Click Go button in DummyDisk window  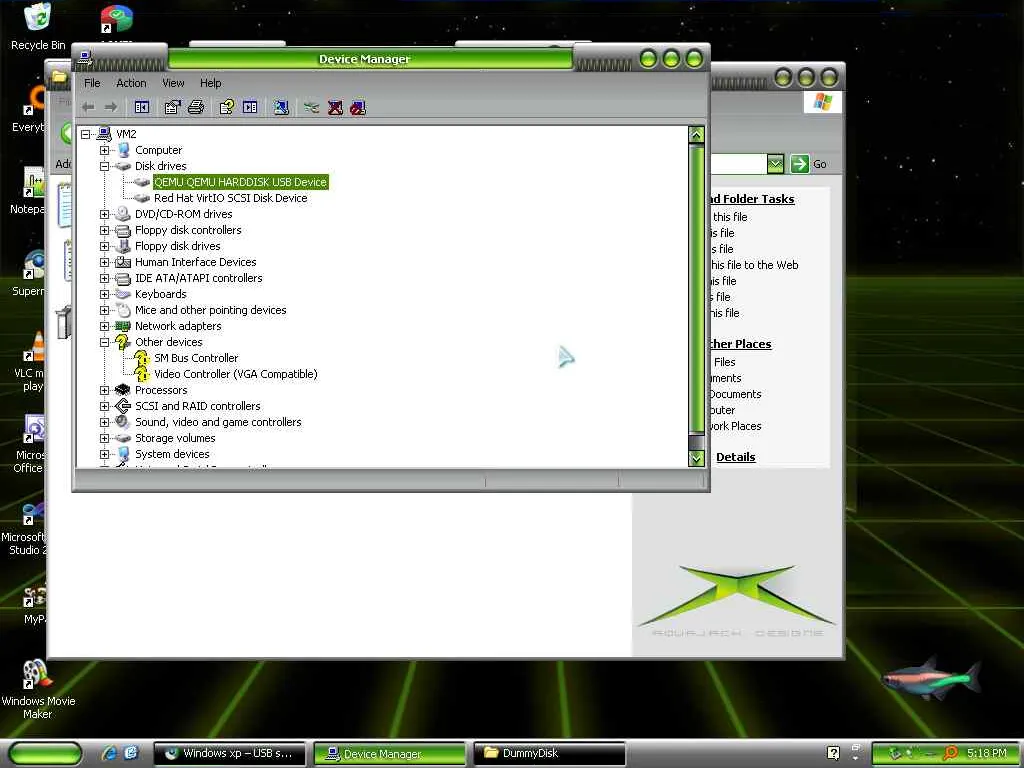(808, 164)
